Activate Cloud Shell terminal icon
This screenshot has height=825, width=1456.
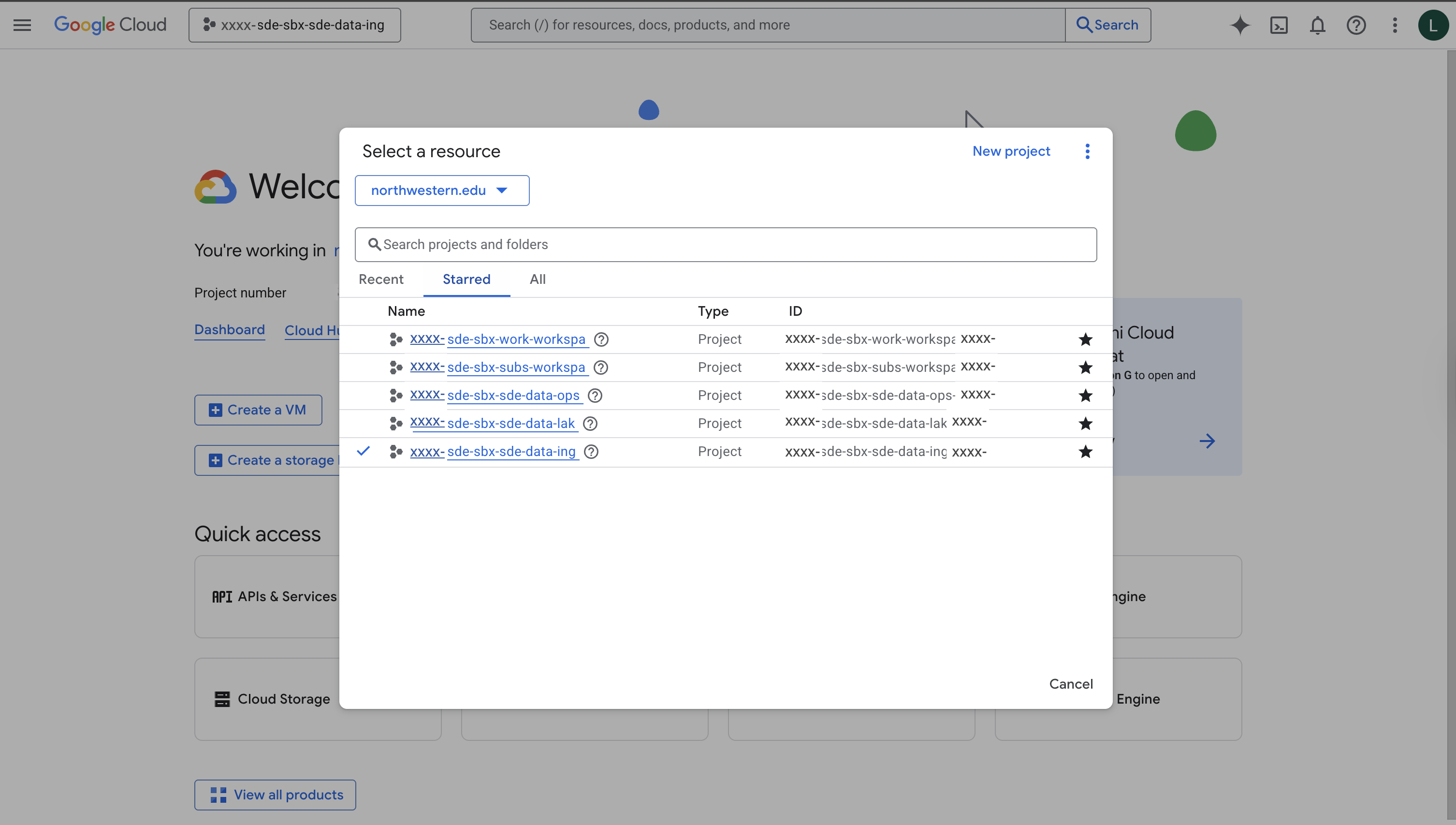(1279, 25)
